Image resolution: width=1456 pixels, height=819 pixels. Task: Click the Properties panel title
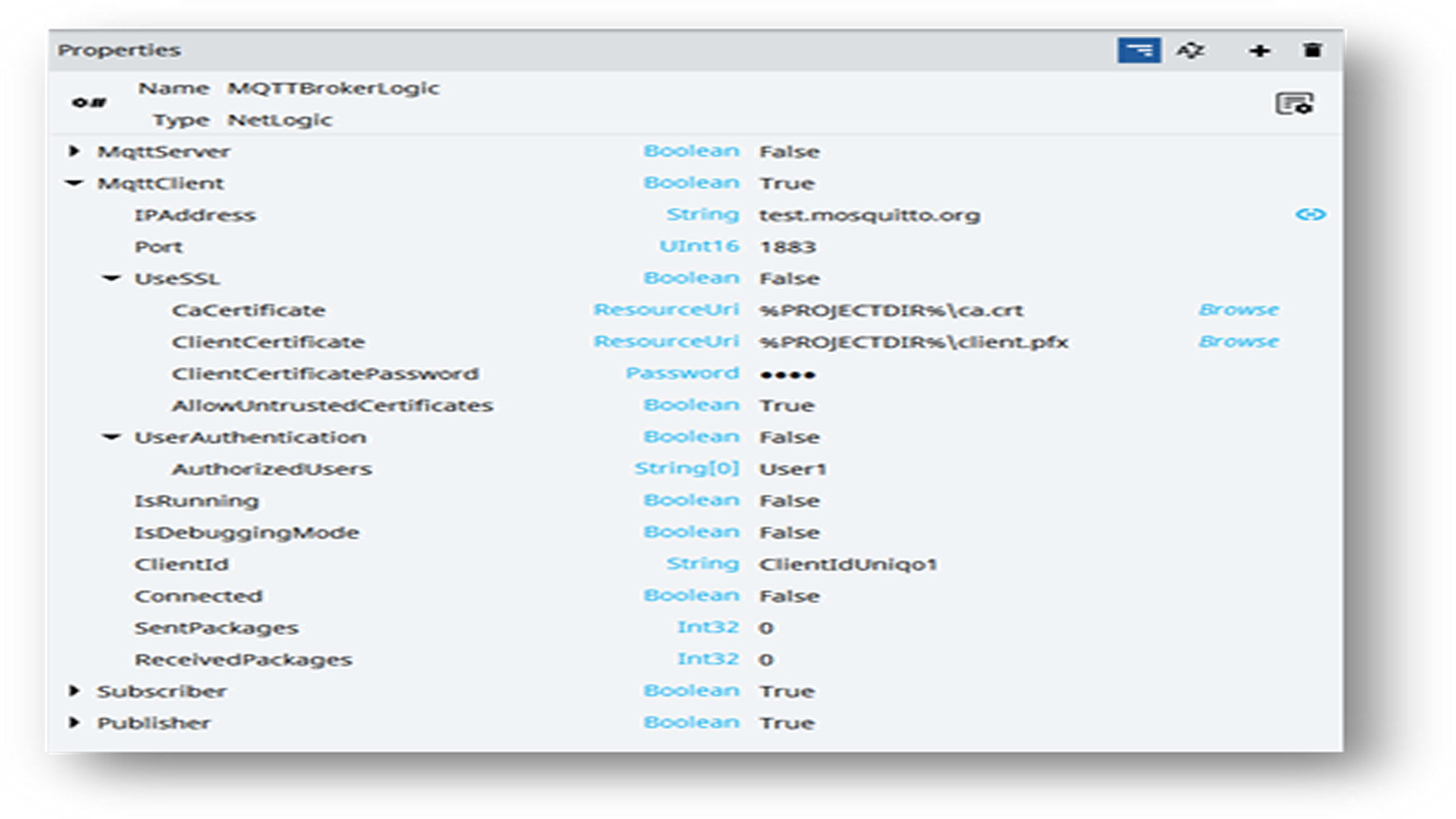point(119,50)
